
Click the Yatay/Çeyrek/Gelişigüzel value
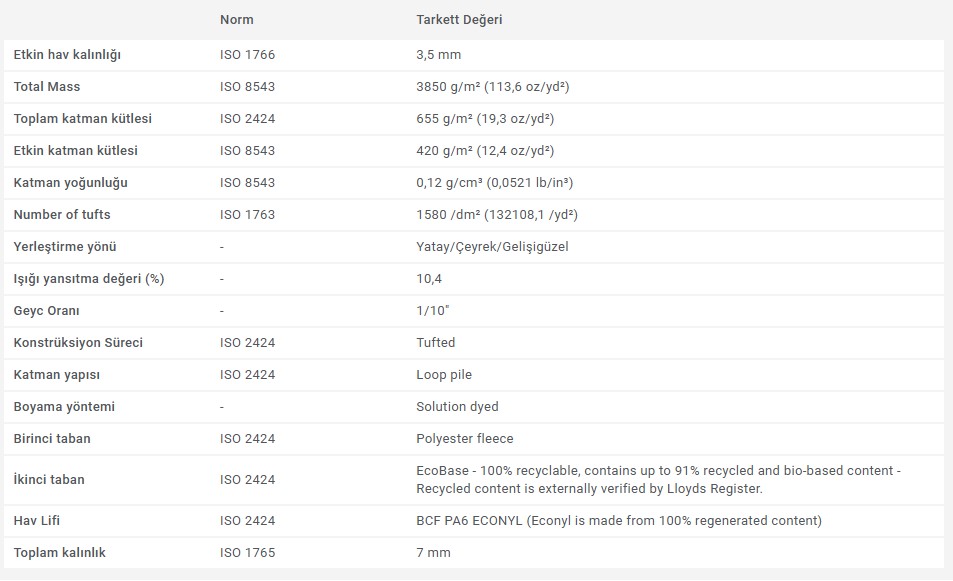click(x=492, y=247)
